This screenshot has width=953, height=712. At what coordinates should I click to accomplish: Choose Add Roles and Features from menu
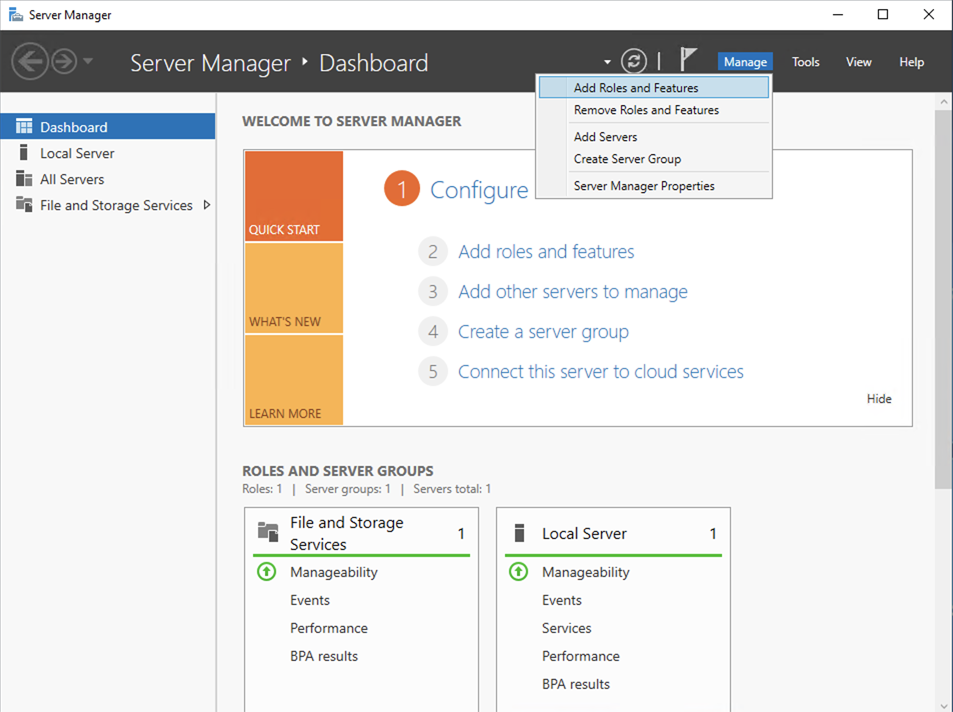coord(654,88)
